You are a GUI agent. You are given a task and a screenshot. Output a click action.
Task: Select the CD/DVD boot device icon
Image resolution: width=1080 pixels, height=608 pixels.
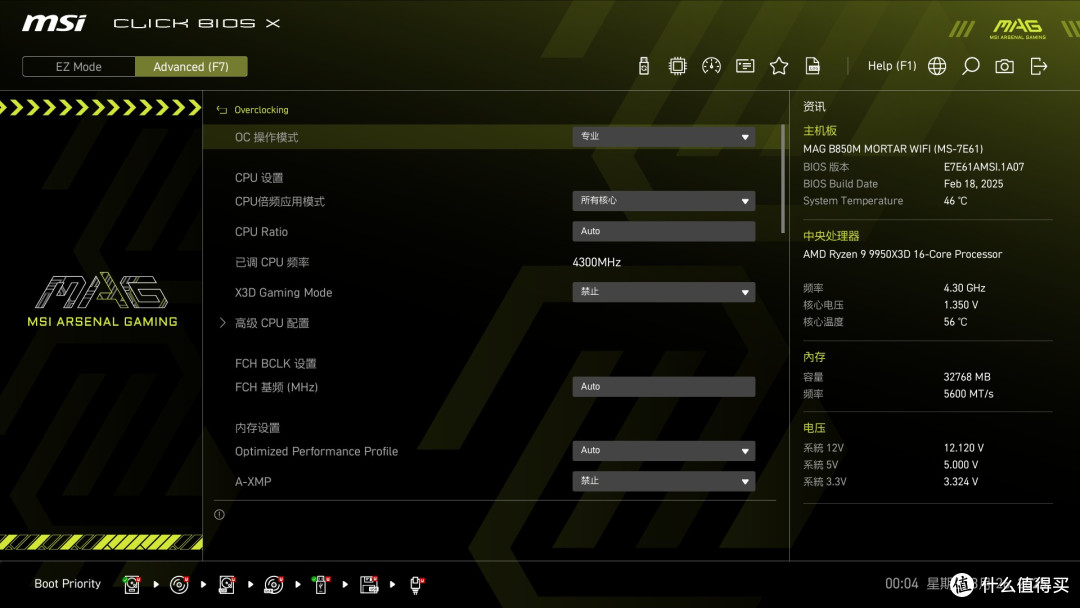[x=179, y=585]
